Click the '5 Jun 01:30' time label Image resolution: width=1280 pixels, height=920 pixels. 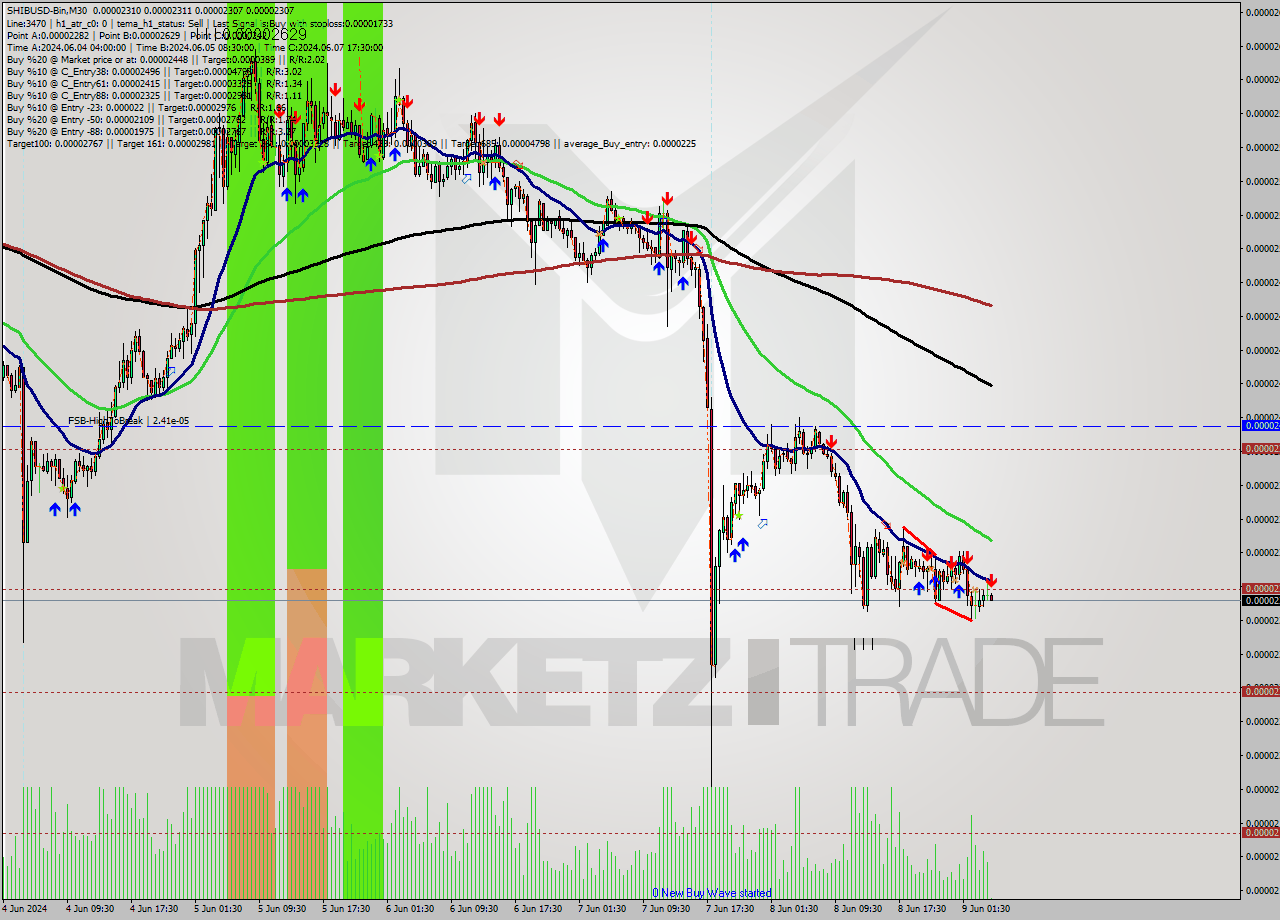coord(216,909)
